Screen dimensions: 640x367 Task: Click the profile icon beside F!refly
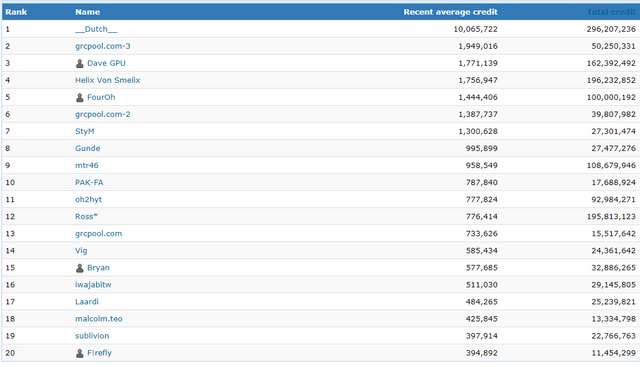[80, 353]
